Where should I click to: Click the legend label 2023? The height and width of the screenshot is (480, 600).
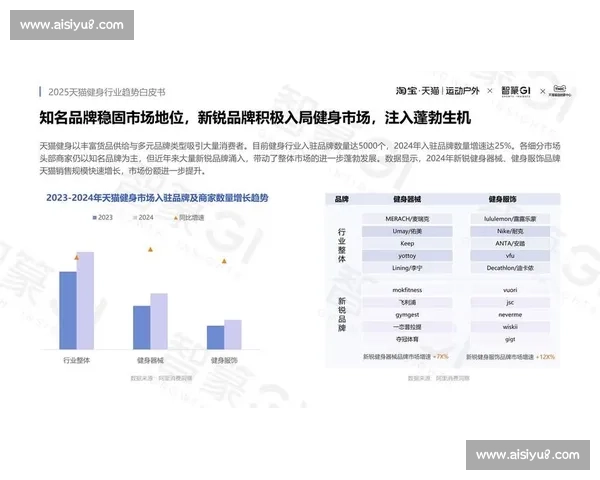(105, 217)
